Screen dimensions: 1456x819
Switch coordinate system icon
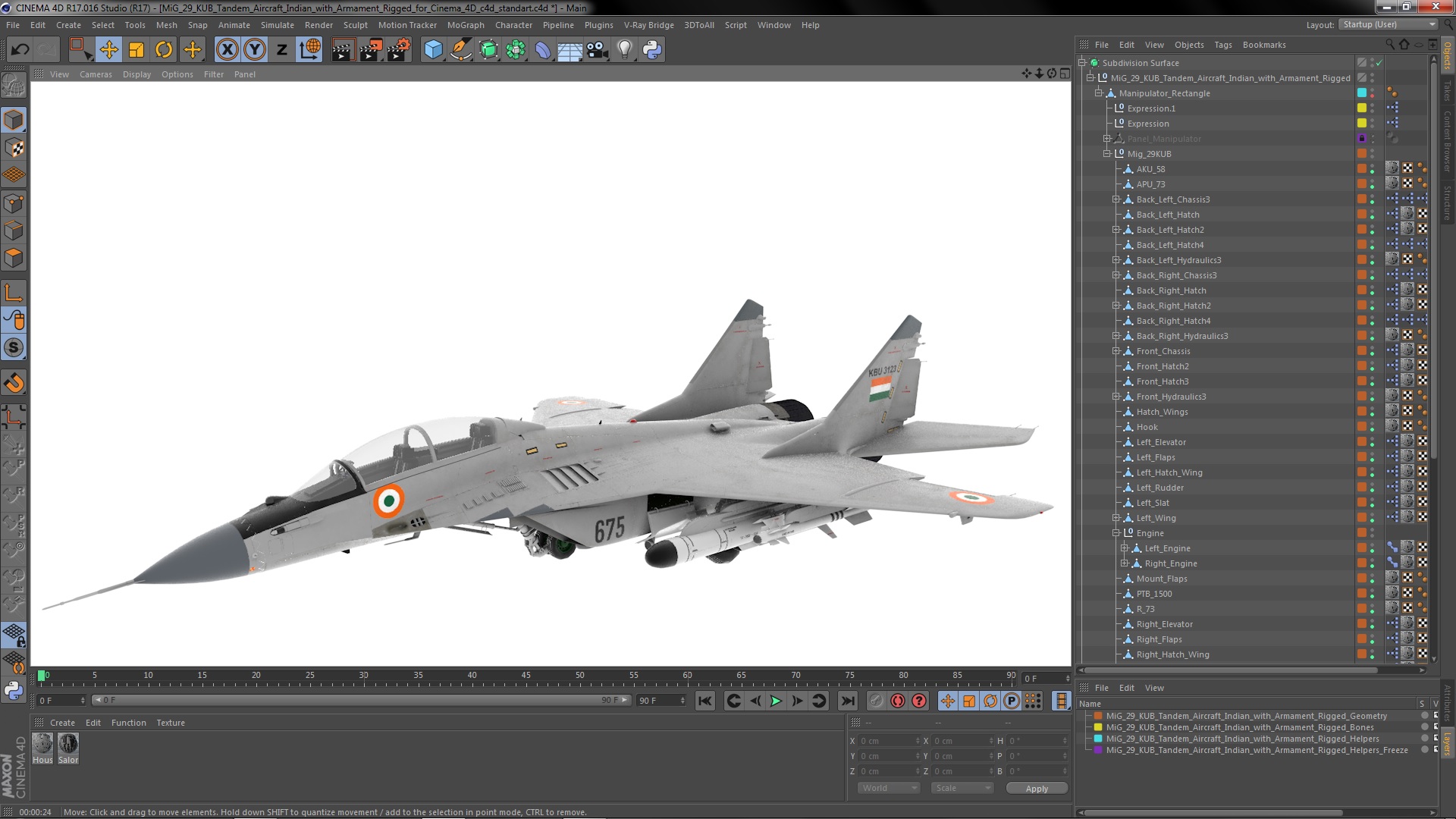pos(309,50)
